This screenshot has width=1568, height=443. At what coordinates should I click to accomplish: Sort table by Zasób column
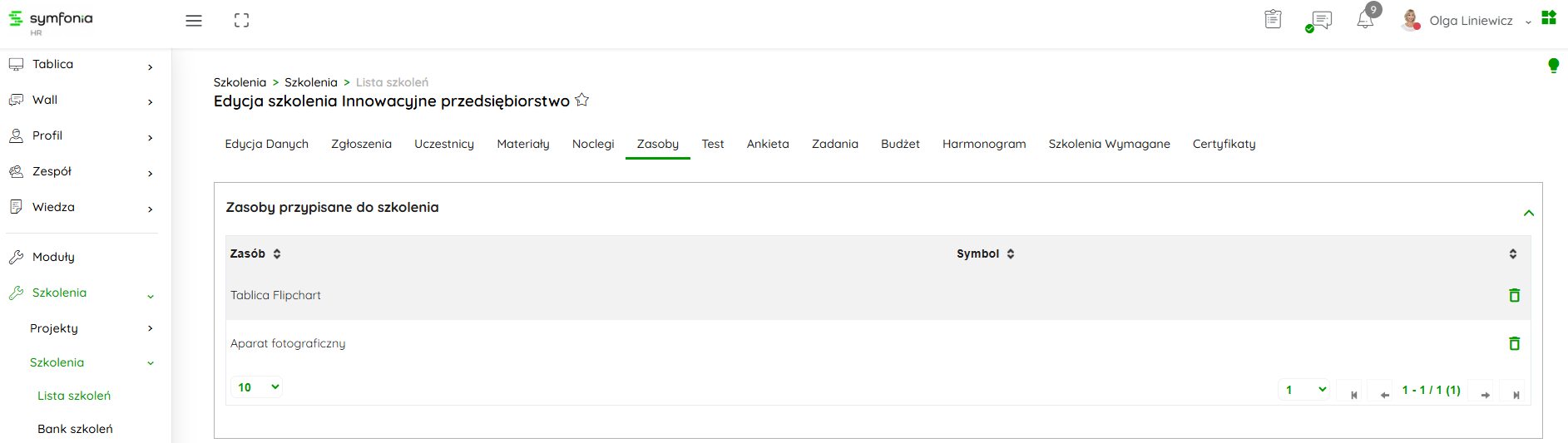277,253
